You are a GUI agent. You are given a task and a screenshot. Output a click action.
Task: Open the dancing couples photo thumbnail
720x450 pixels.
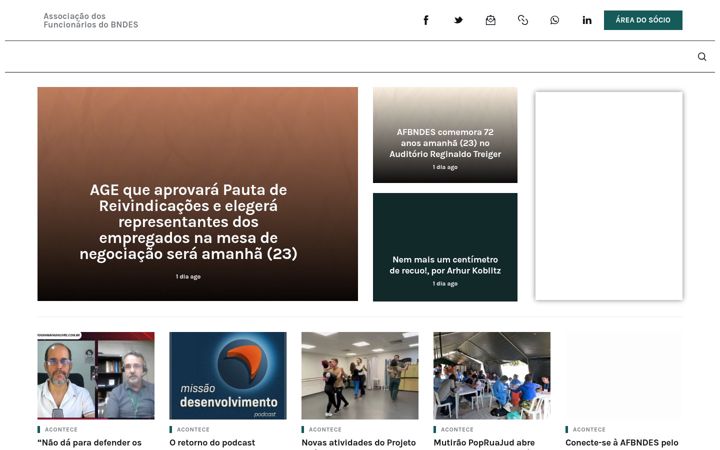click(360, 376)
